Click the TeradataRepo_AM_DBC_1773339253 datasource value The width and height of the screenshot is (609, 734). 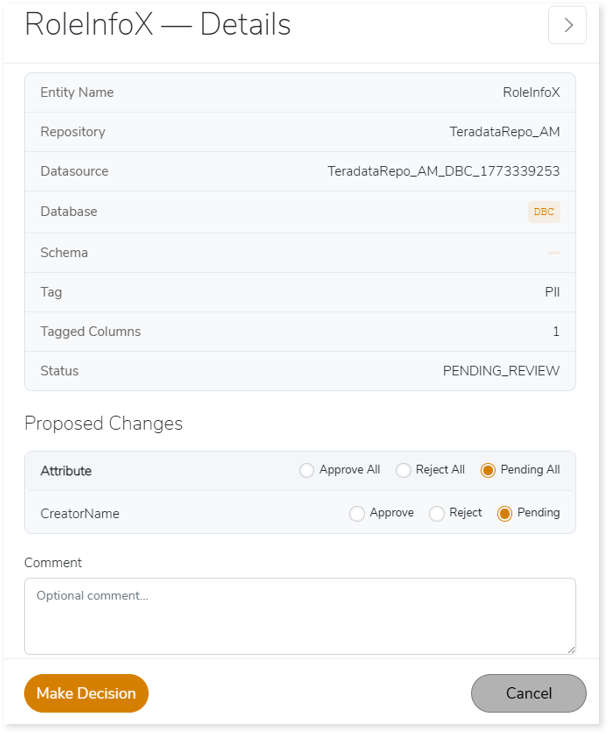point(443,172)
